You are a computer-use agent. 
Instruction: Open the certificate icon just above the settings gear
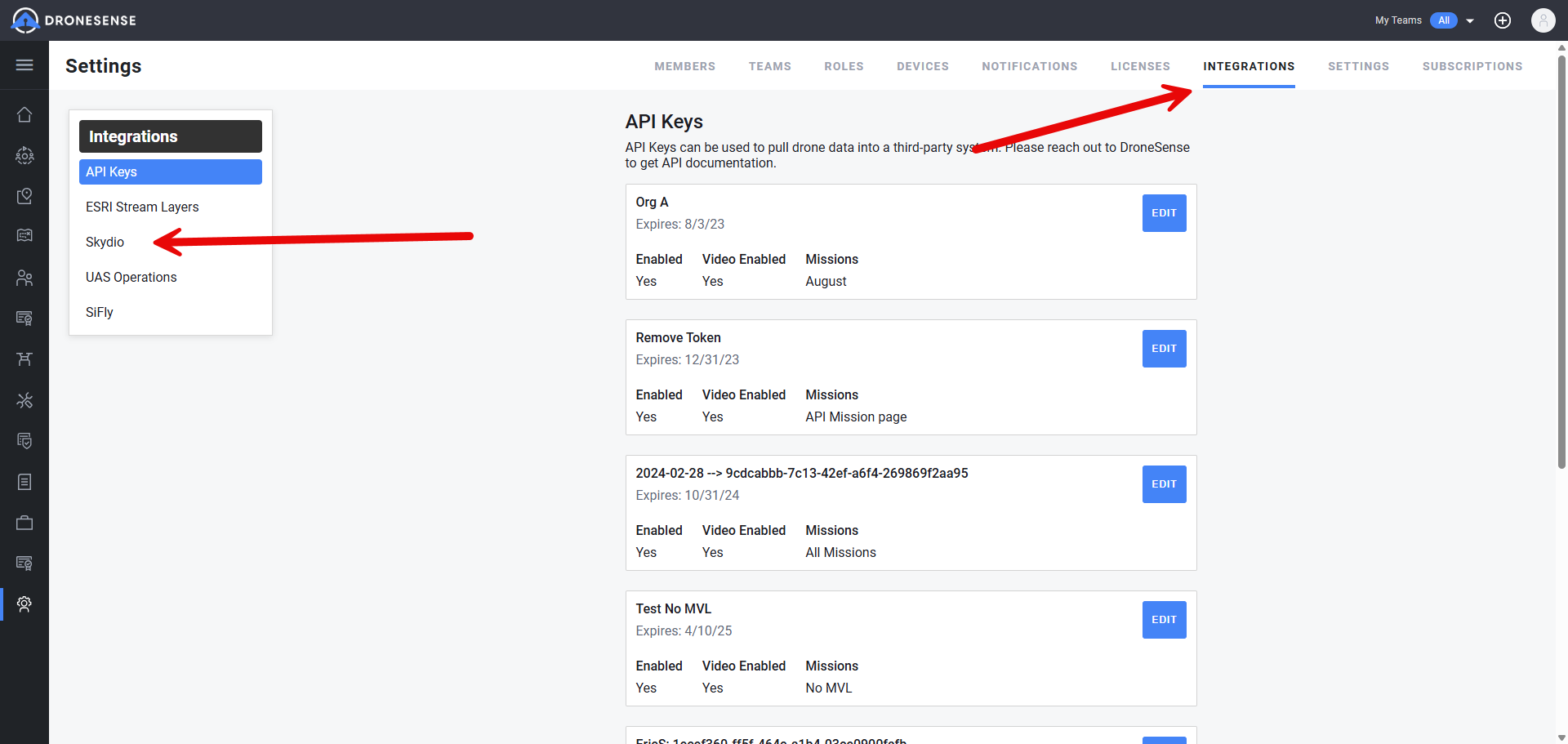24,564
